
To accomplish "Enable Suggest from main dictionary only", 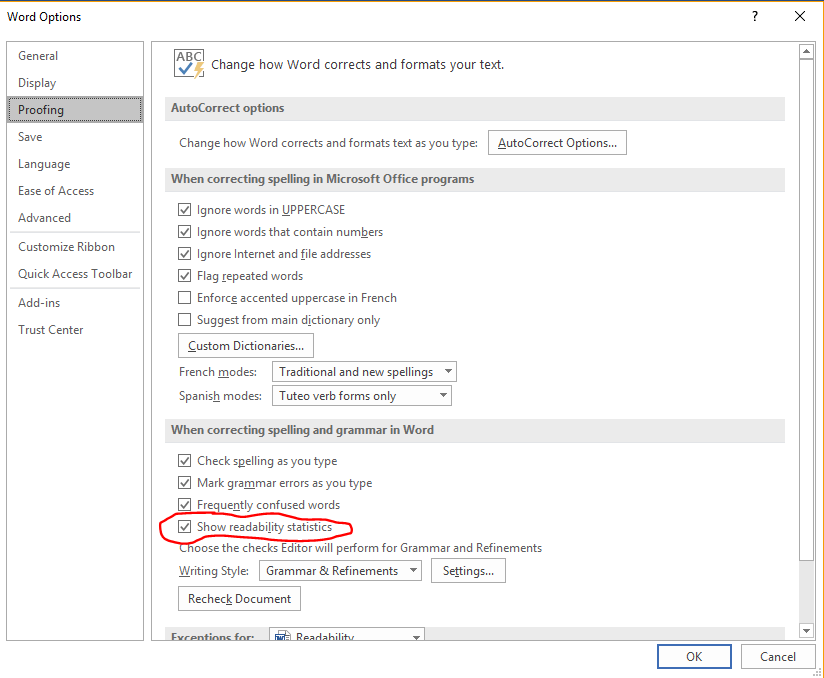I will (x=184, y=320).
